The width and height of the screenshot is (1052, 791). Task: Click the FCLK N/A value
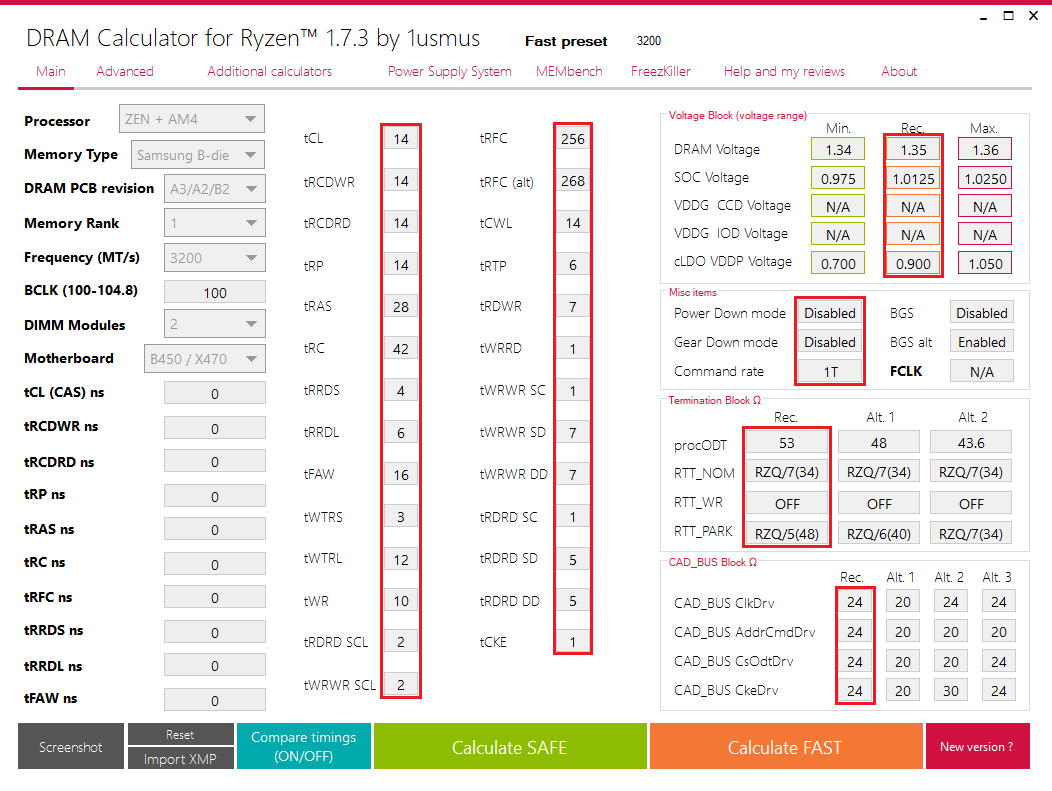coord(982,372)
